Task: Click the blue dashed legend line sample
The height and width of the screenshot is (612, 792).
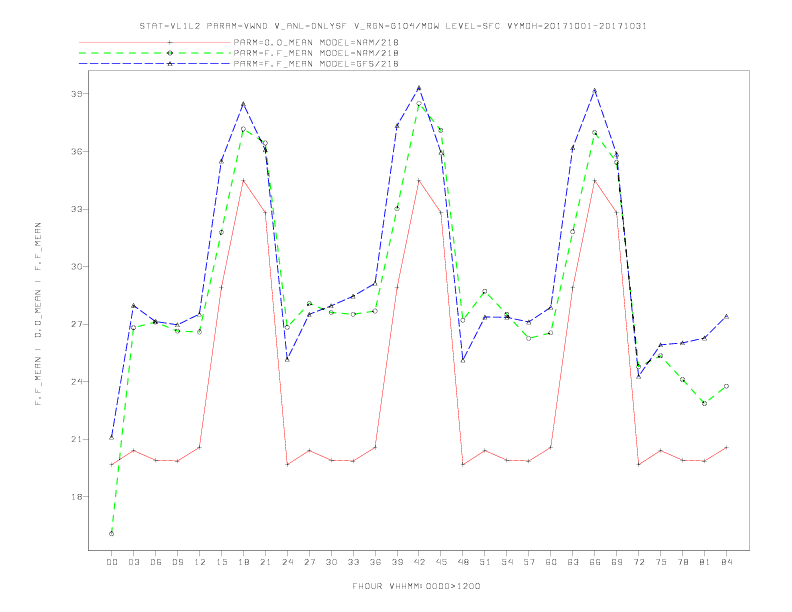Action: pos(155,64)
